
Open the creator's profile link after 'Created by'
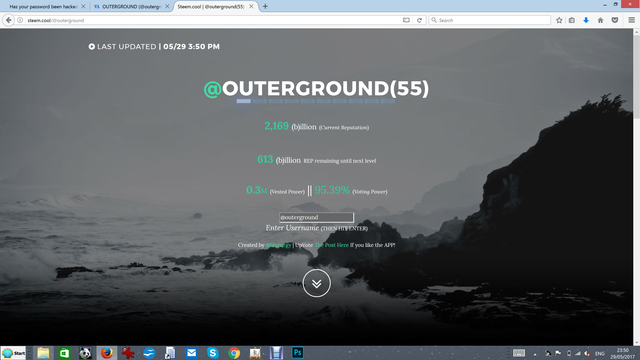(x=278, y=245)
